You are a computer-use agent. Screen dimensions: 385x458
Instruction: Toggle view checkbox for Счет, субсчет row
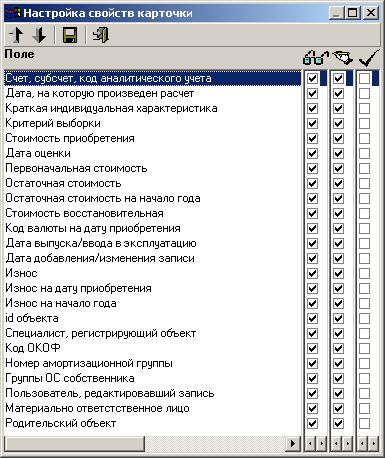(312, 79)
